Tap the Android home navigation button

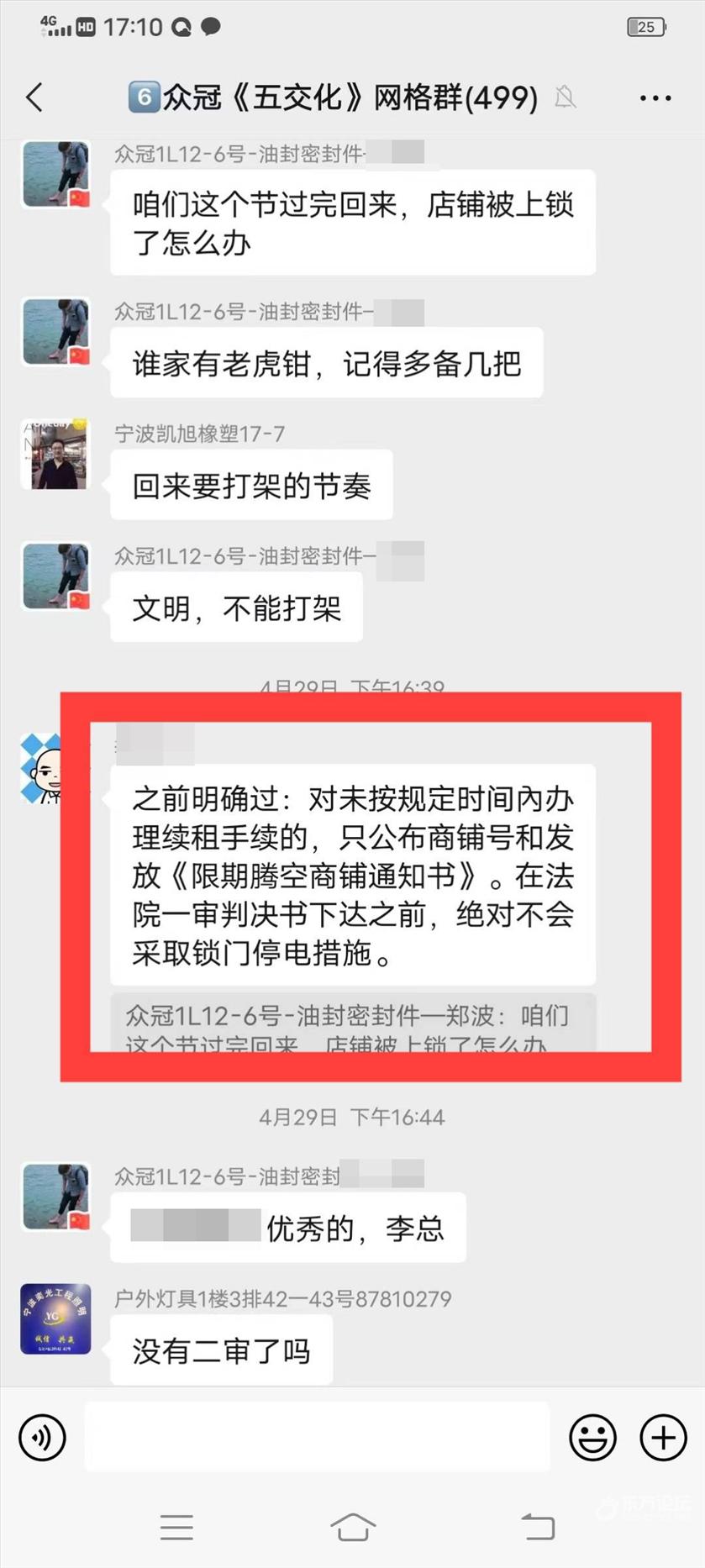click(353, 1527)
